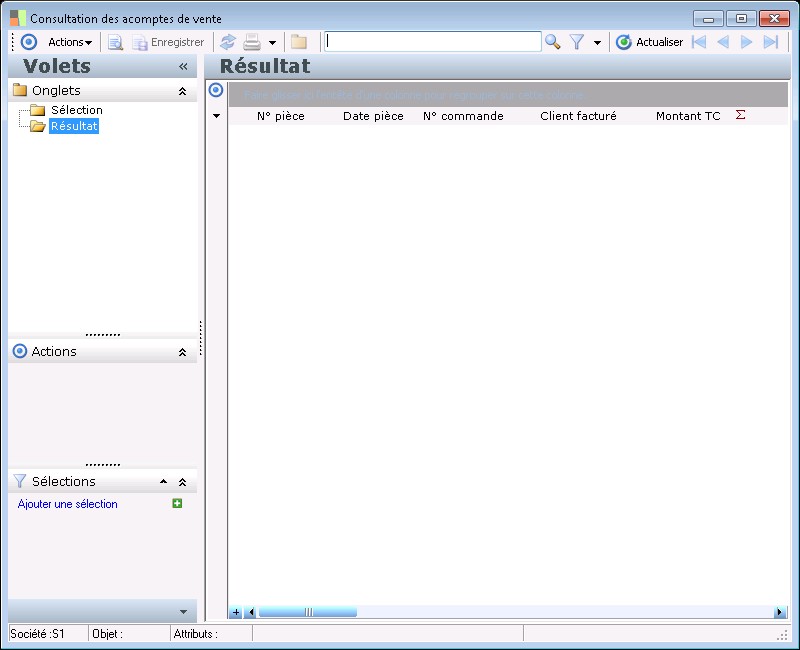The height and width of the screenshot is (650, 800).
Task: Click the magnifying glass search icon
Action: 553,42
